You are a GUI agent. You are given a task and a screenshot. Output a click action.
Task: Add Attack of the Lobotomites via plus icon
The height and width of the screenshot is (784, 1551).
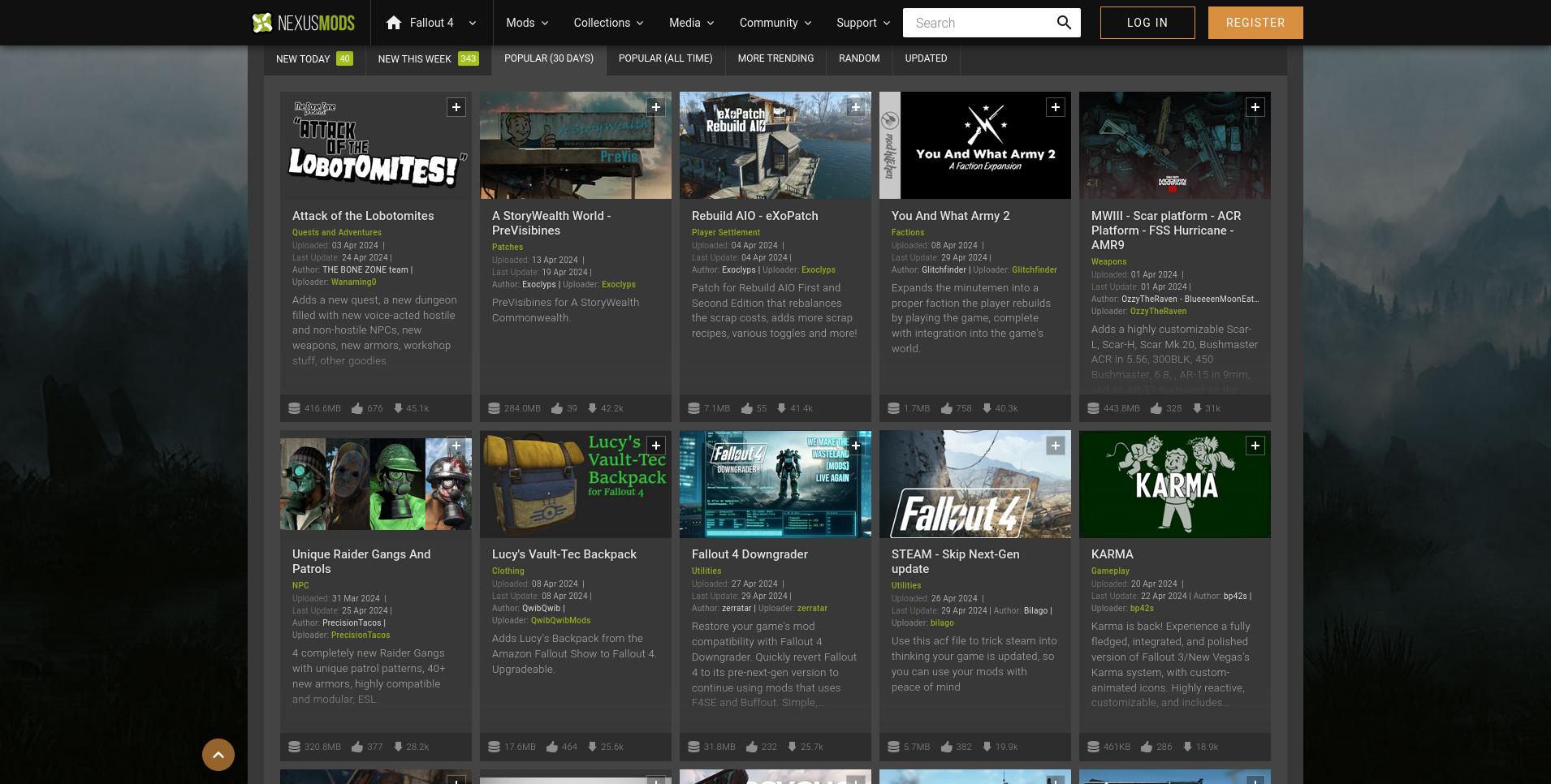point(456,107)
